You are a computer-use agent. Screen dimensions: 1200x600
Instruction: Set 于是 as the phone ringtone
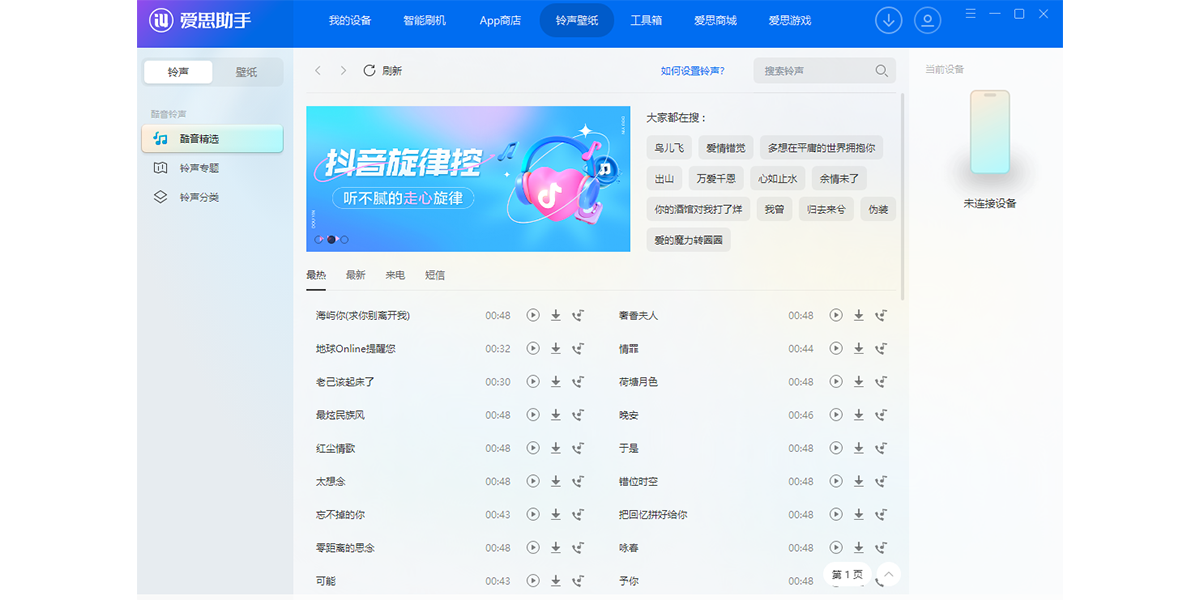881,448
